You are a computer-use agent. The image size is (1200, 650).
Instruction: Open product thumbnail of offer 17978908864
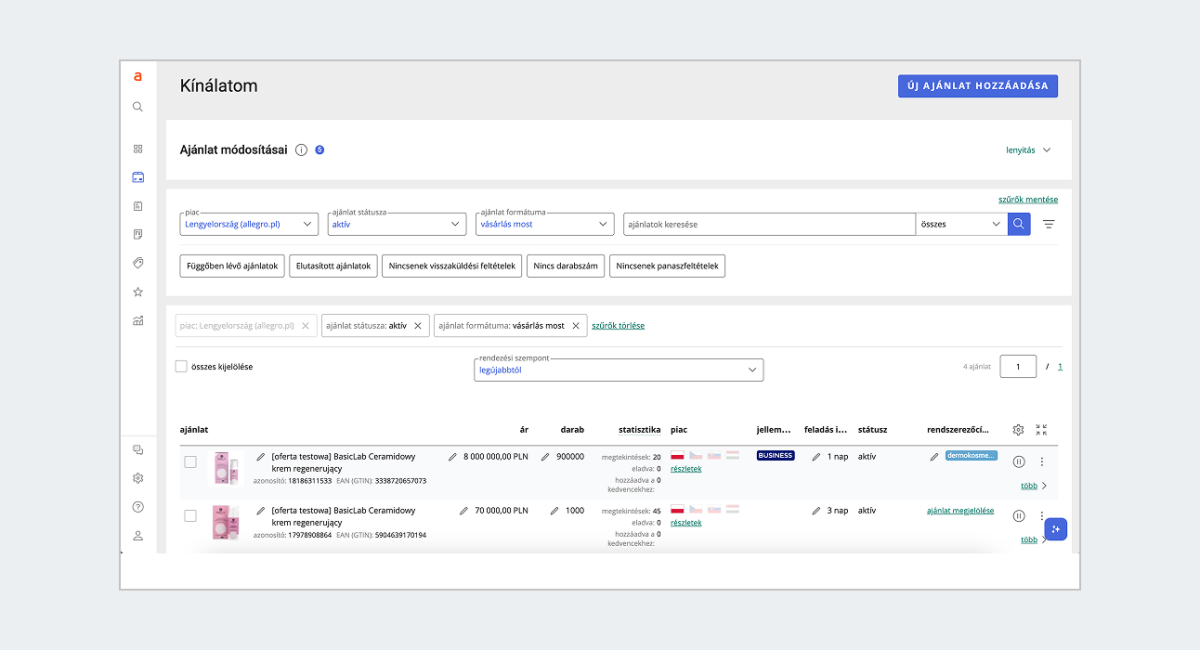click(x=225, y=523)
